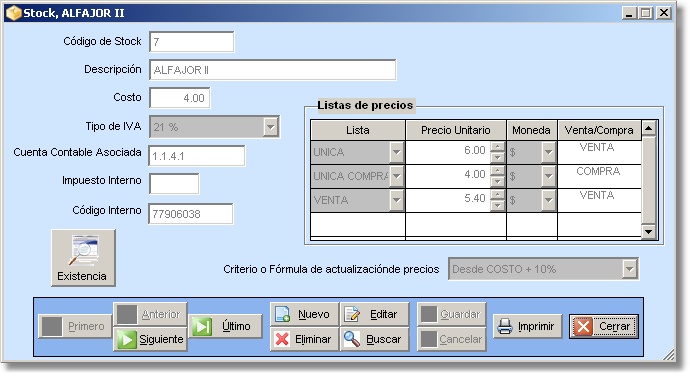The image size is (690, 376).
Task: Close the form with the Cerrar button
Action: click(603, 326)
